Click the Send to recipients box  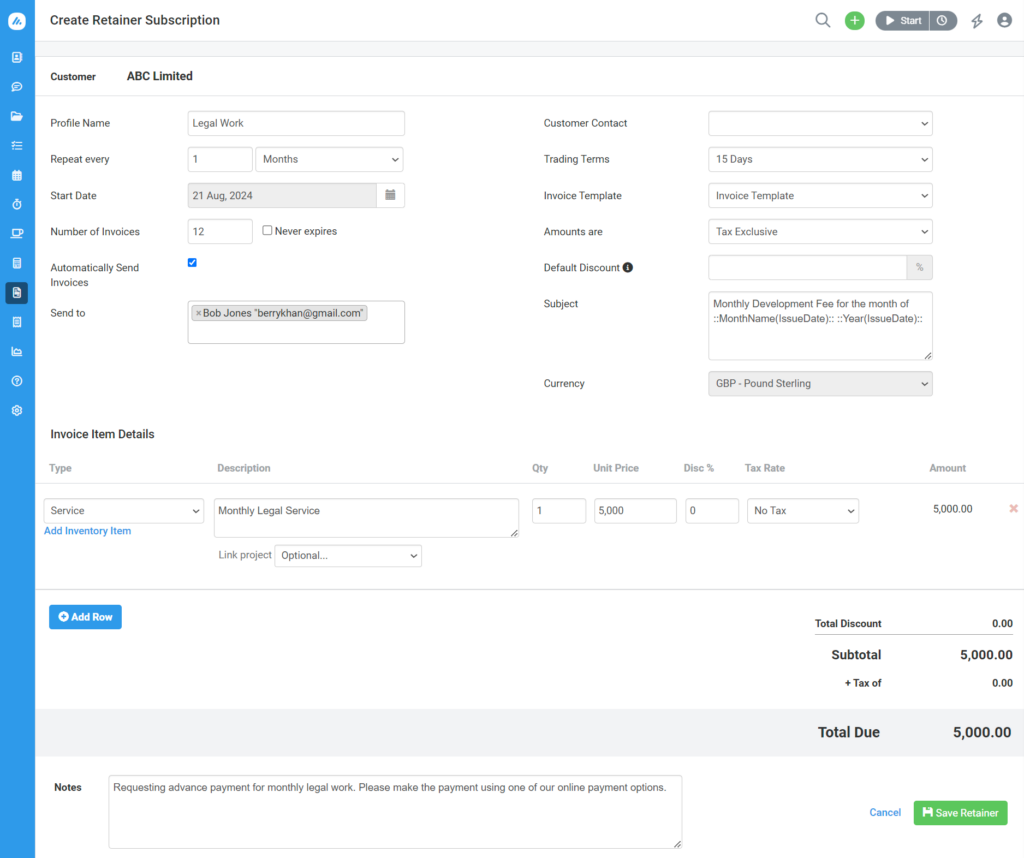pyautogui.click(x=296, y=322)
